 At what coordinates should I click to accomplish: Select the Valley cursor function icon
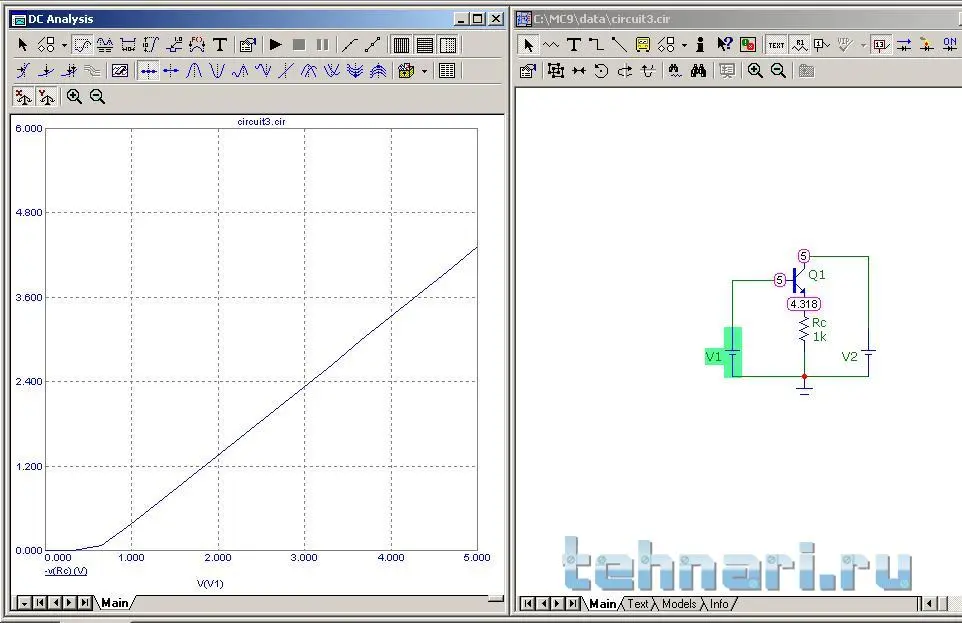pyautogui.click(x=217, y=71)
